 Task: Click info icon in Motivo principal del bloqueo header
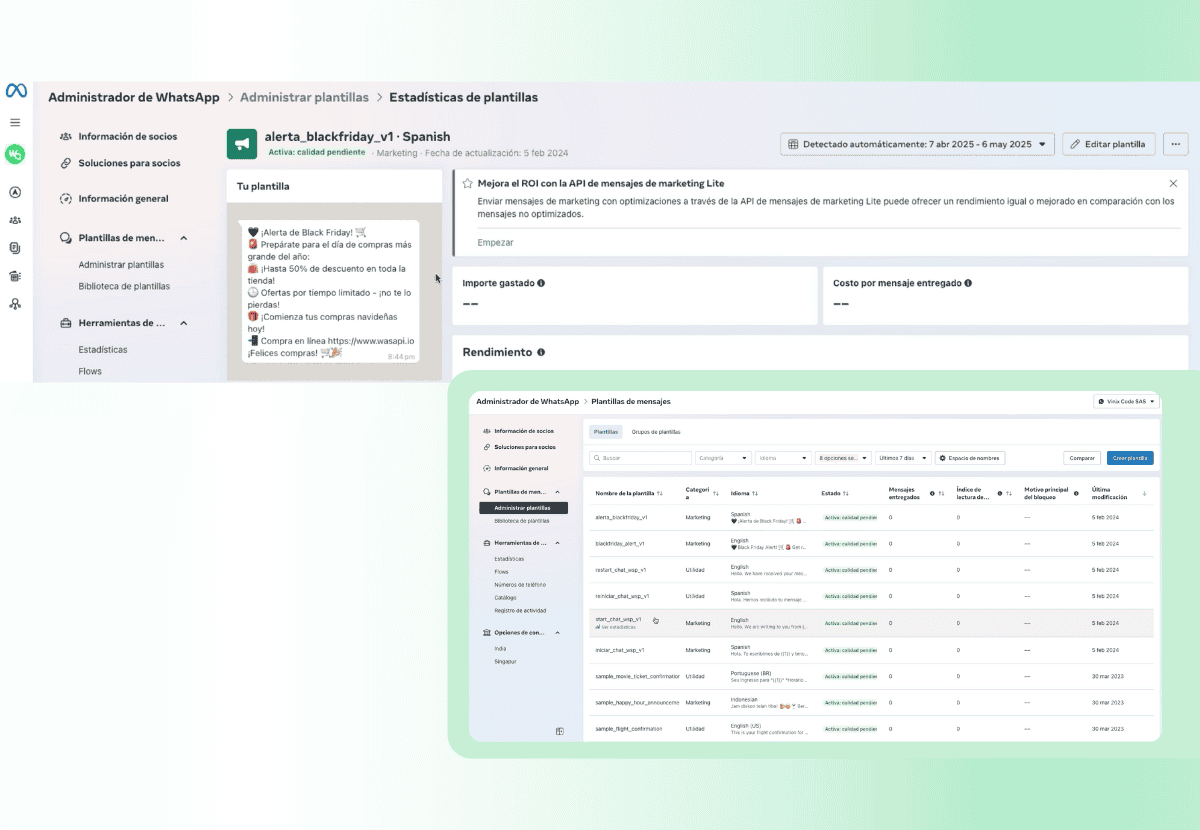tap(1076, 494)
